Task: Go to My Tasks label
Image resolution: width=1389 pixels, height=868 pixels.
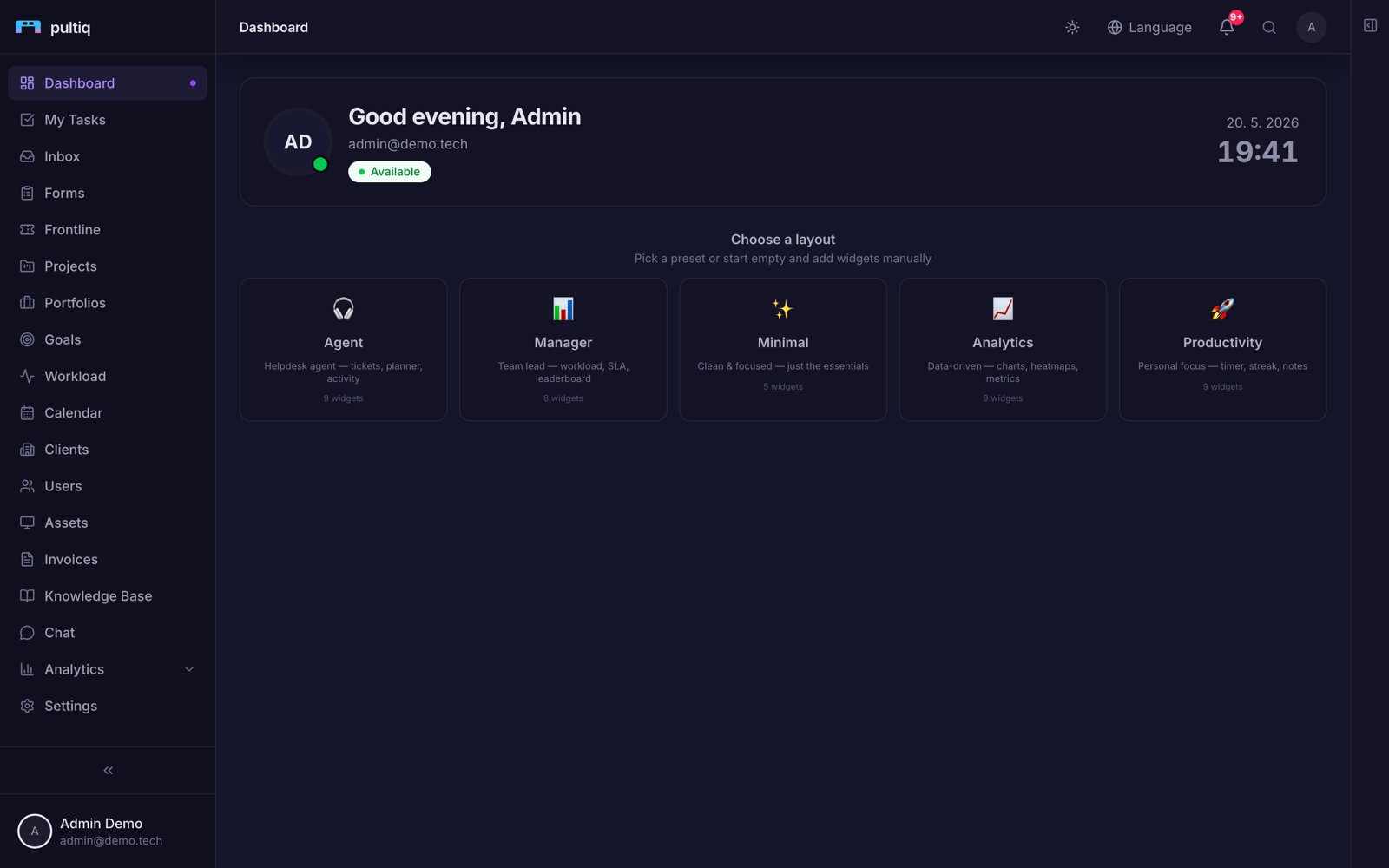Action: coord(75,120)
